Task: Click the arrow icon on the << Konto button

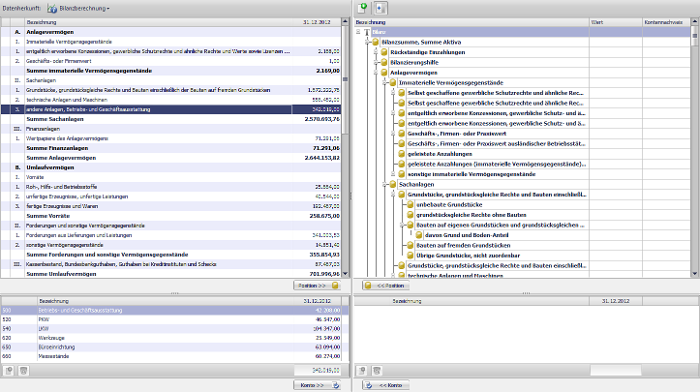Action: click(369, 385)
